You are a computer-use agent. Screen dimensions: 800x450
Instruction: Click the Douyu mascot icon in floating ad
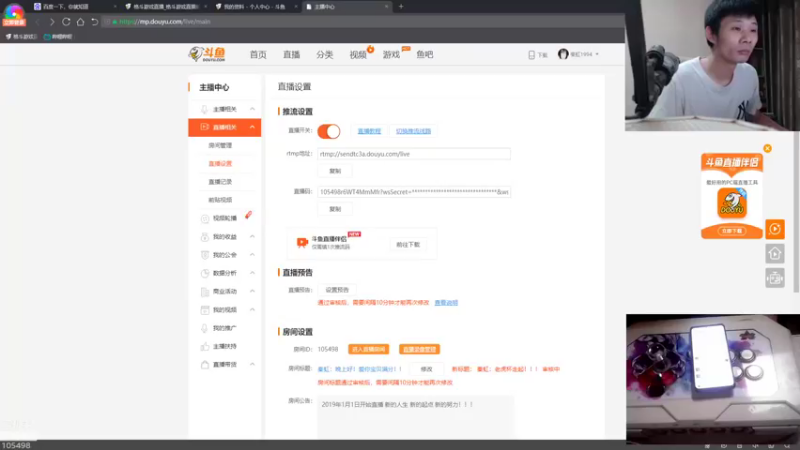point(732,203)
